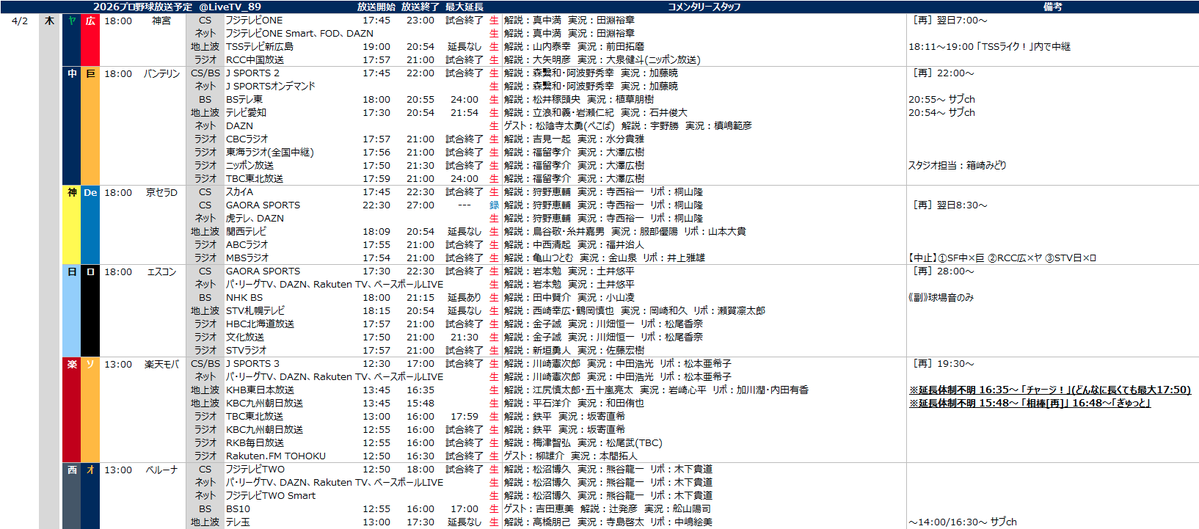Click the blue "録" marker in GAORA row
Viewport: 1199px width, 529px height.
click(494, 205)
